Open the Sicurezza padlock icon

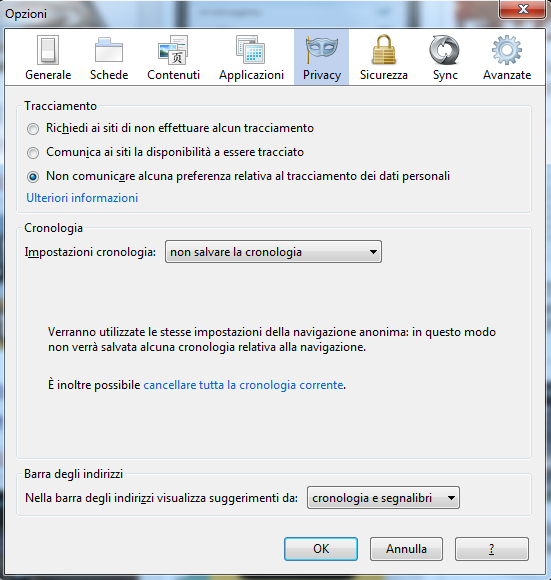click(x=383, y=50)
